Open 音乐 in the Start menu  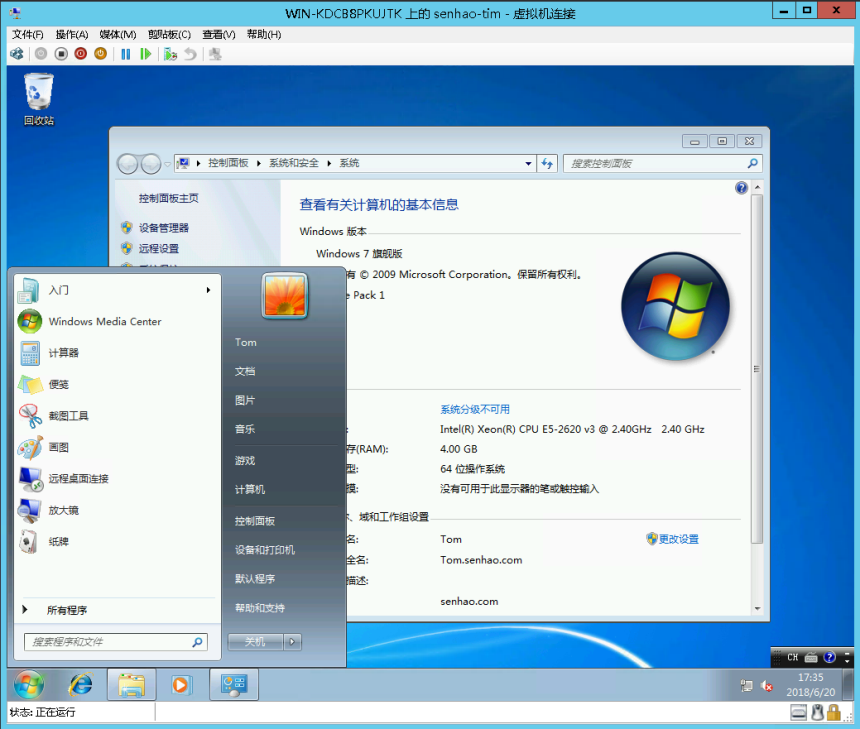[x=245, y=429]
